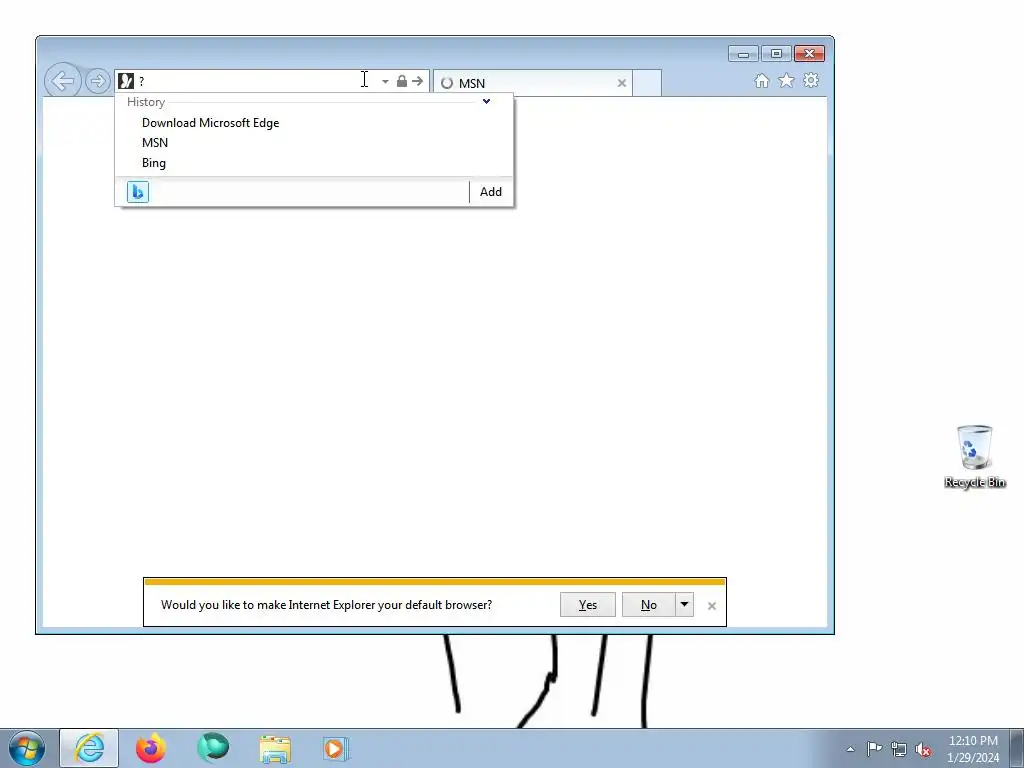Open the Windows Start menu
Image resolution: width=1024 pixels, height=768 pixels.
click(x=27, y=748)
